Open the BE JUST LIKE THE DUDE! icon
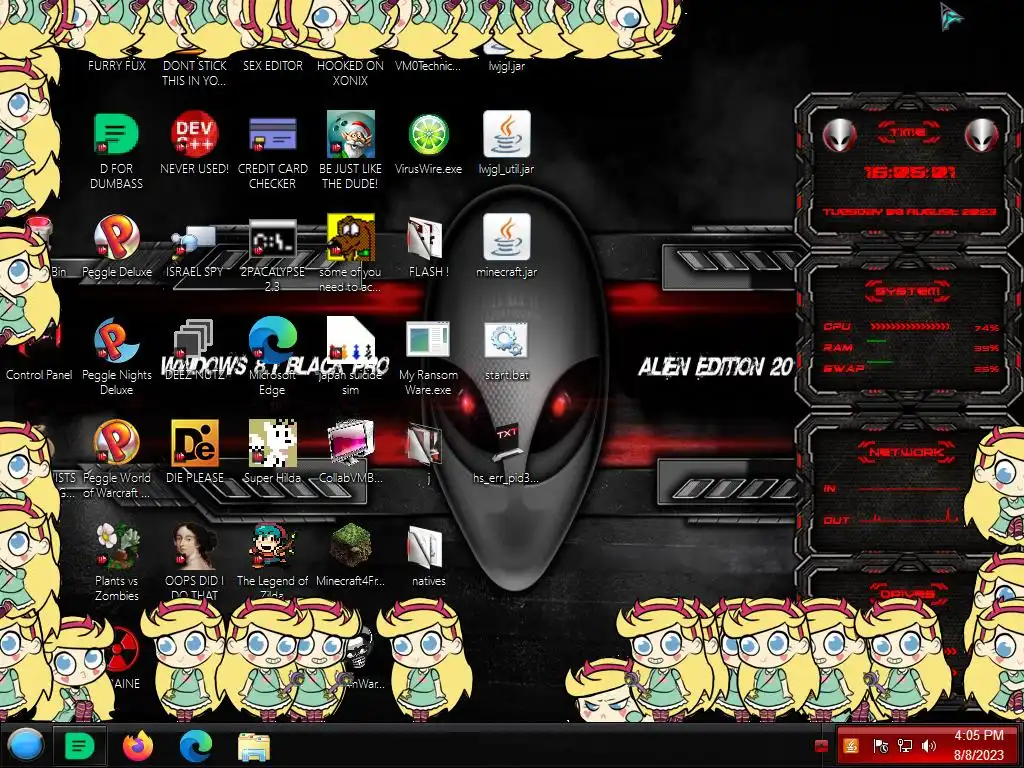Image resolution: width=1024 pixels, height=768 pixels. coord(351,134)
